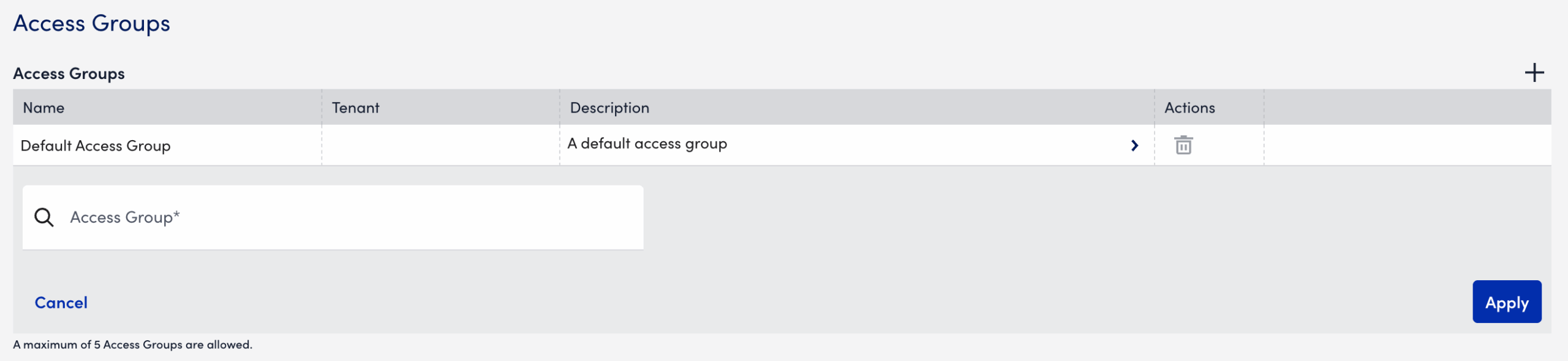This screenshot has height=361, width=1568.
Task: Click the Cancel link
Action: (x=61, y=302)
